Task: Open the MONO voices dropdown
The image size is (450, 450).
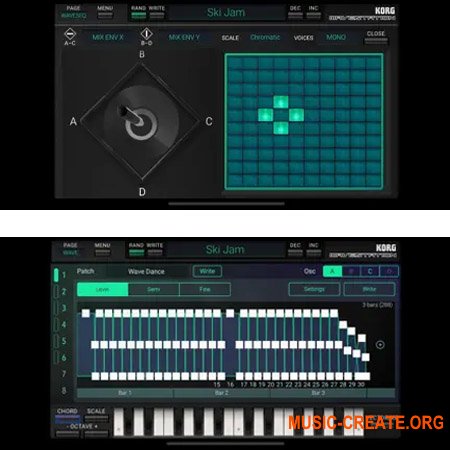Action: coord(336,37)
